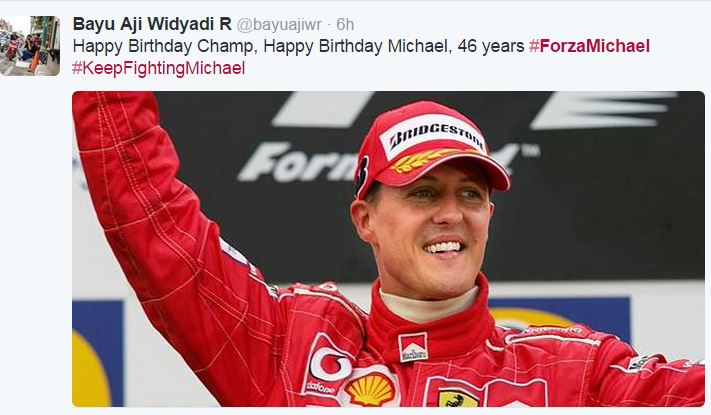
Task: Click the 'Happy Birthday Champ' tweet text
Action: [x=163, y=47]
